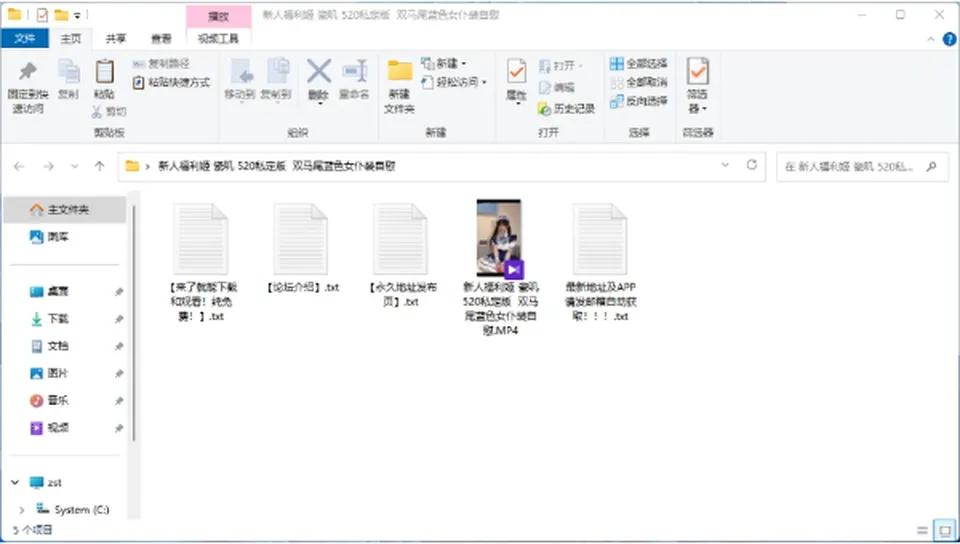
Task: Click the folder search input field
Action: pyautogui.click(x=854, y=166)
